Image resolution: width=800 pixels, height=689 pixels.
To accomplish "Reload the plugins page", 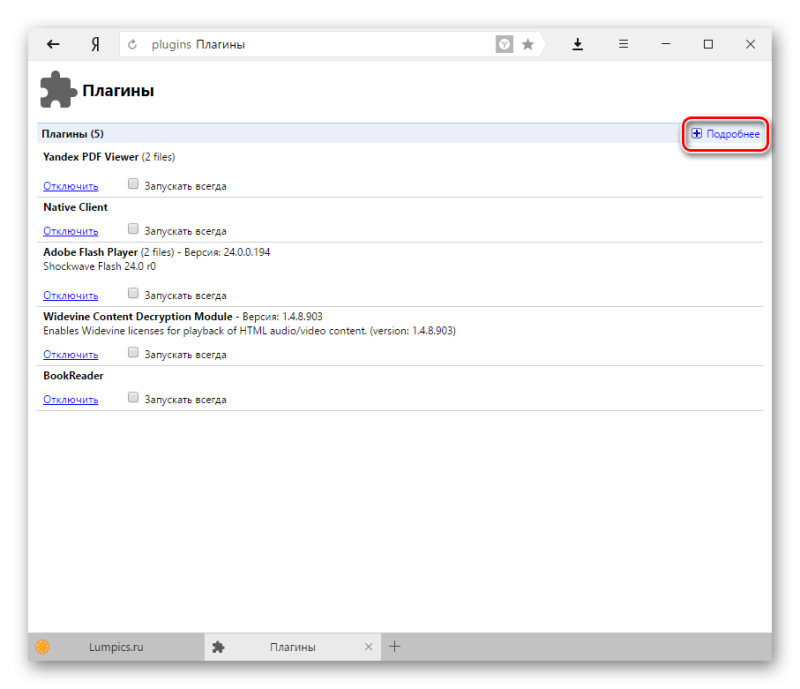I will point(132,44).
